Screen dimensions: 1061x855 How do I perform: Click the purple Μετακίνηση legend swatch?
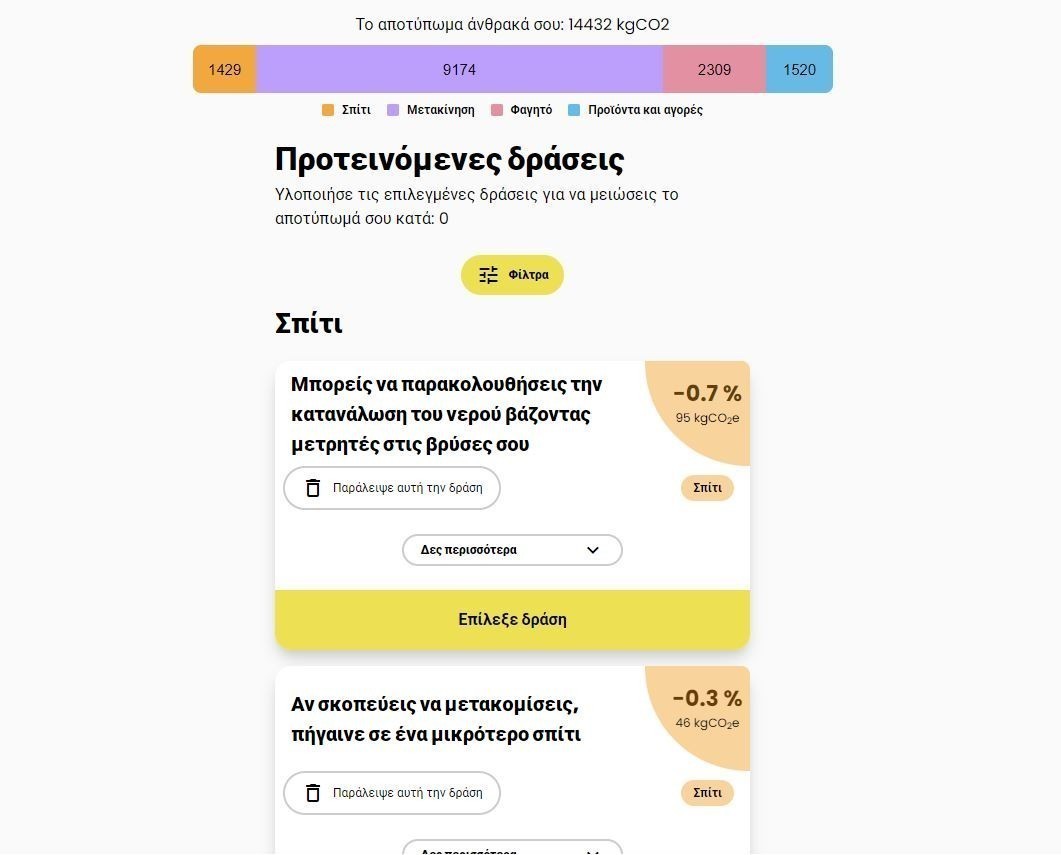393,110
